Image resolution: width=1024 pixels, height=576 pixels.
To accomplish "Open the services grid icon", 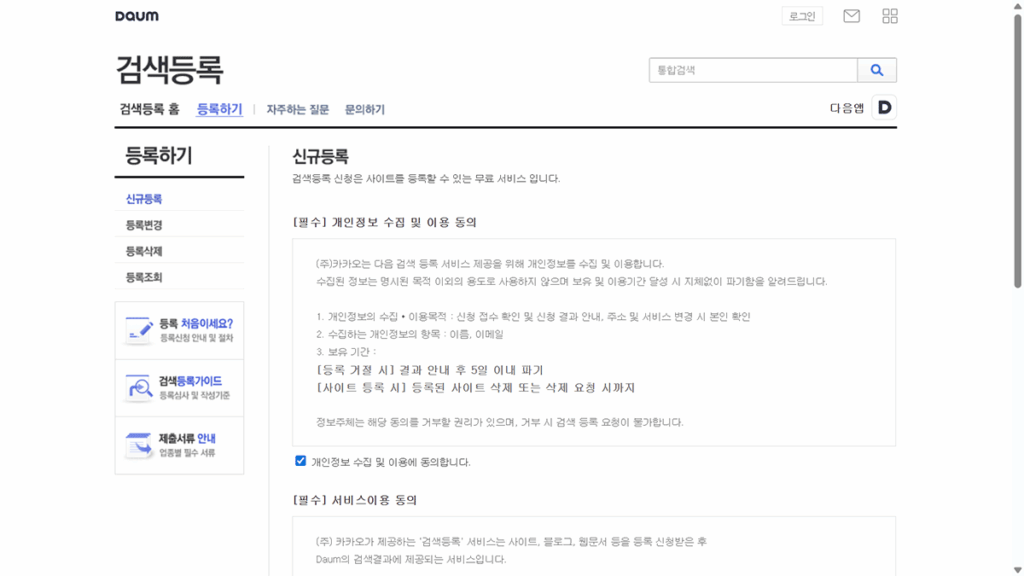I will coord(889,16).
